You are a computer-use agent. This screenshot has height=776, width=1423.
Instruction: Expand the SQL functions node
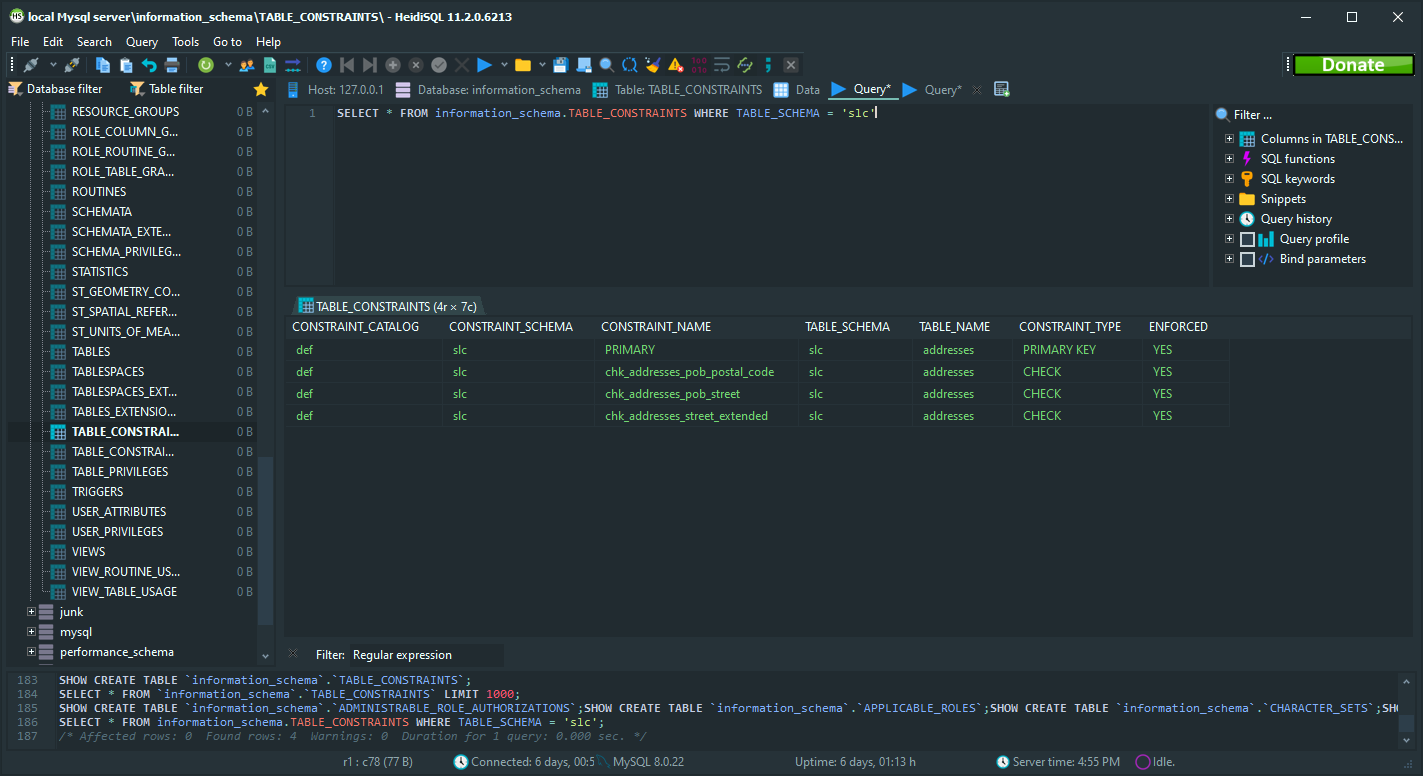click(x=1229, y=158)
